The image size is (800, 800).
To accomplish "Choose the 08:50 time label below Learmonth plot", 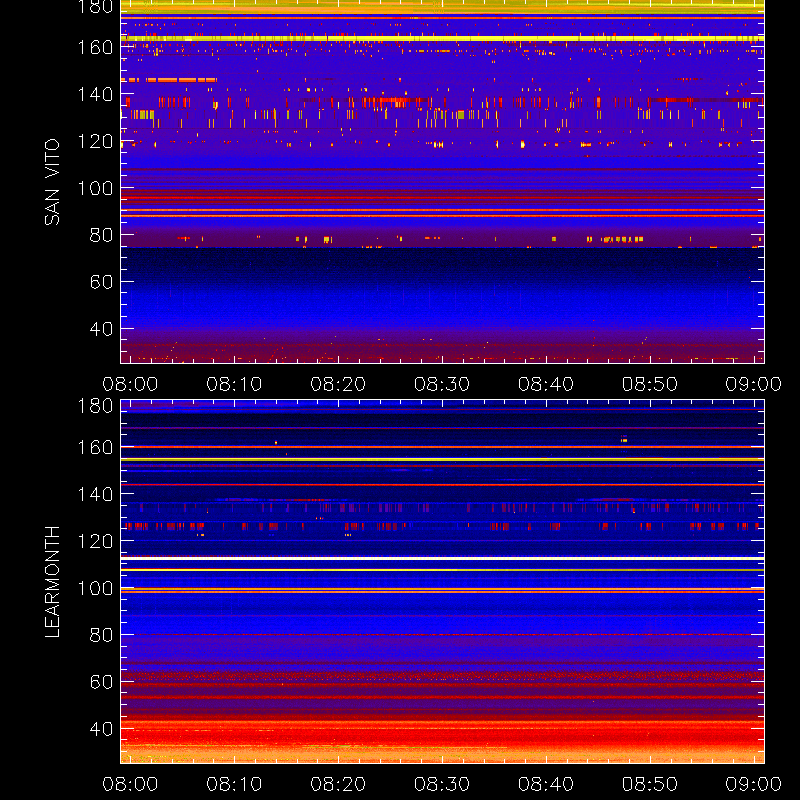I will 650,784.
